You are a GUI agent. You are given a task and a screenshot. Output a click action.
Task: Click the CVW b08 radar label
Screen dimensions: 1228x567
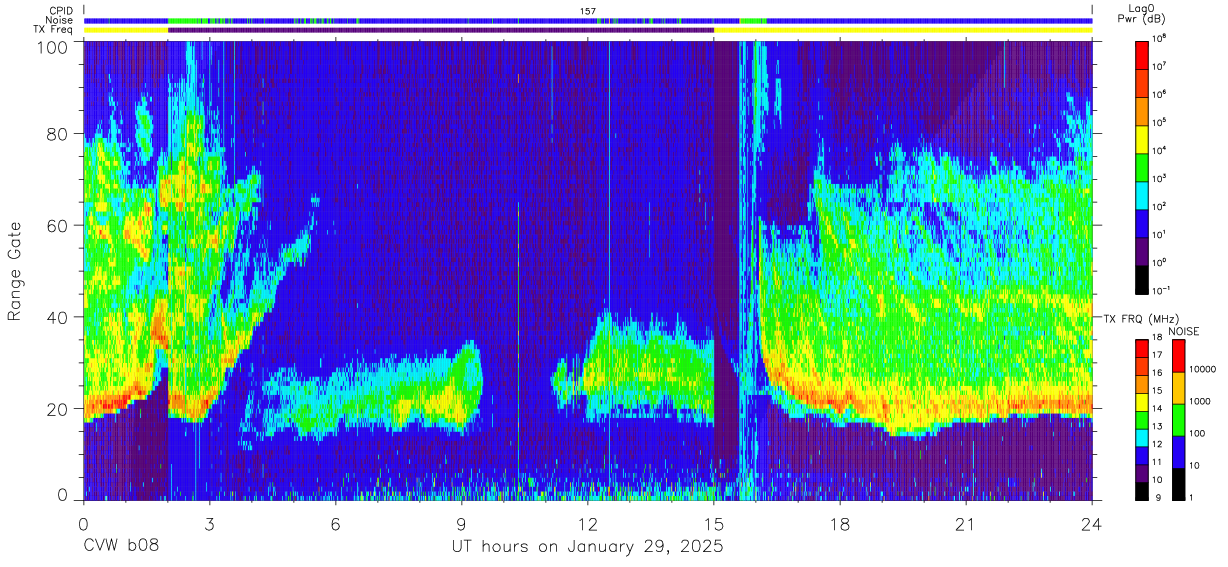(x=120, y=547)
